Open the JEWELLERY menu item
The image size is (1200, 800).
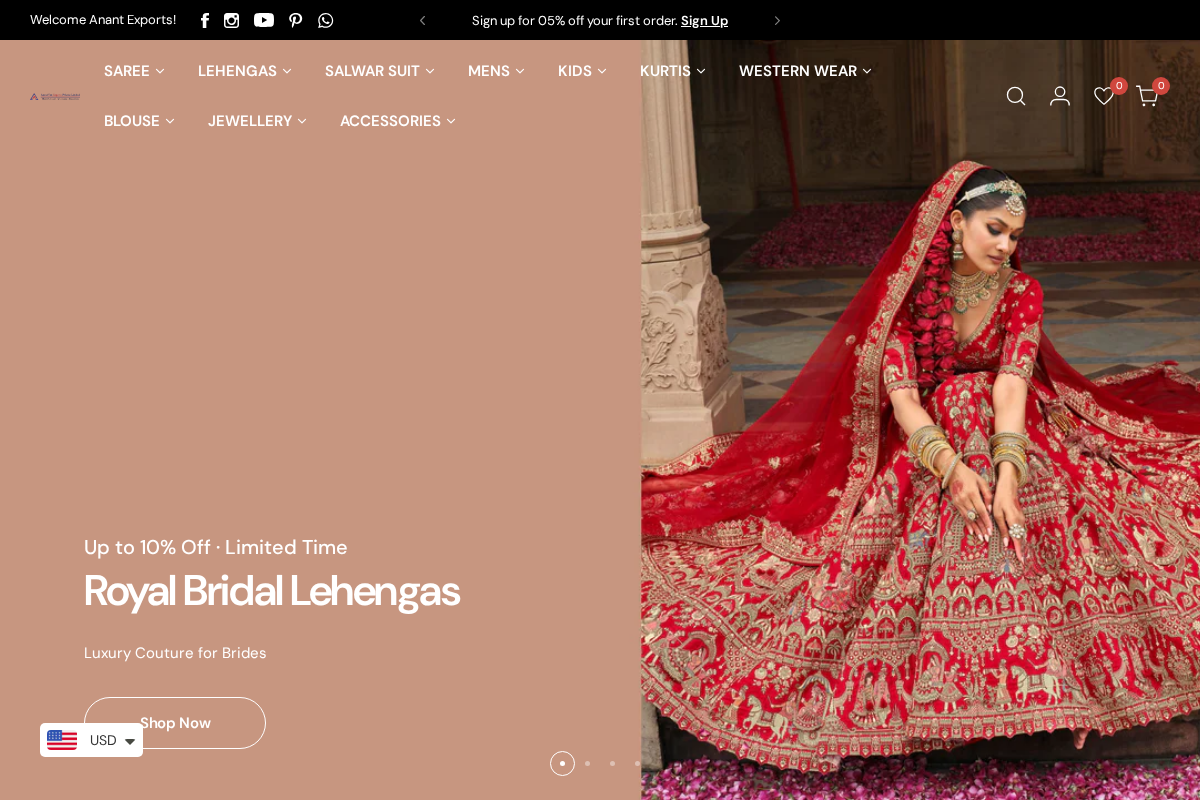257,121
